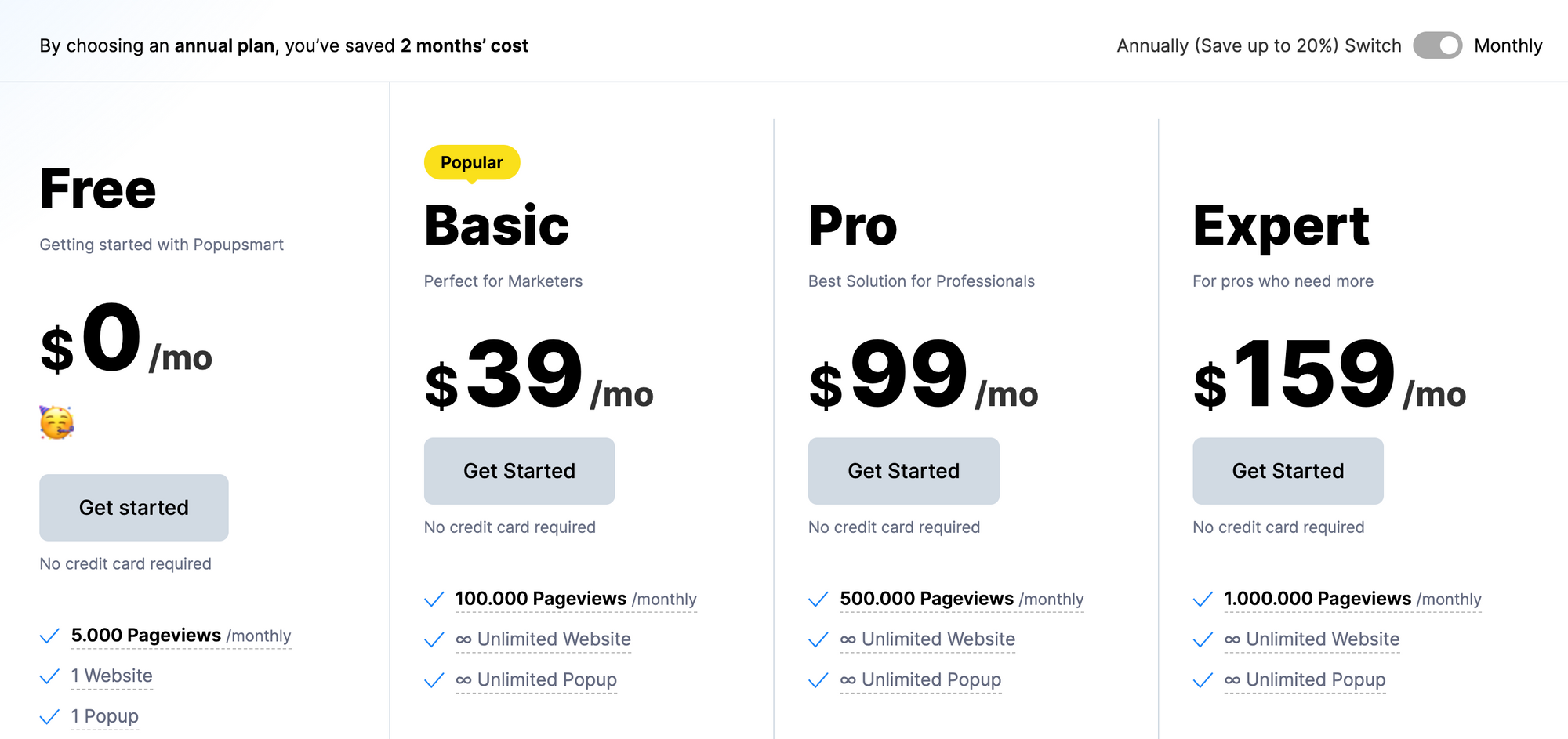1568x739 pixels.
Task: Click Get started on the Free plan
Action: [x=133, y=508]
